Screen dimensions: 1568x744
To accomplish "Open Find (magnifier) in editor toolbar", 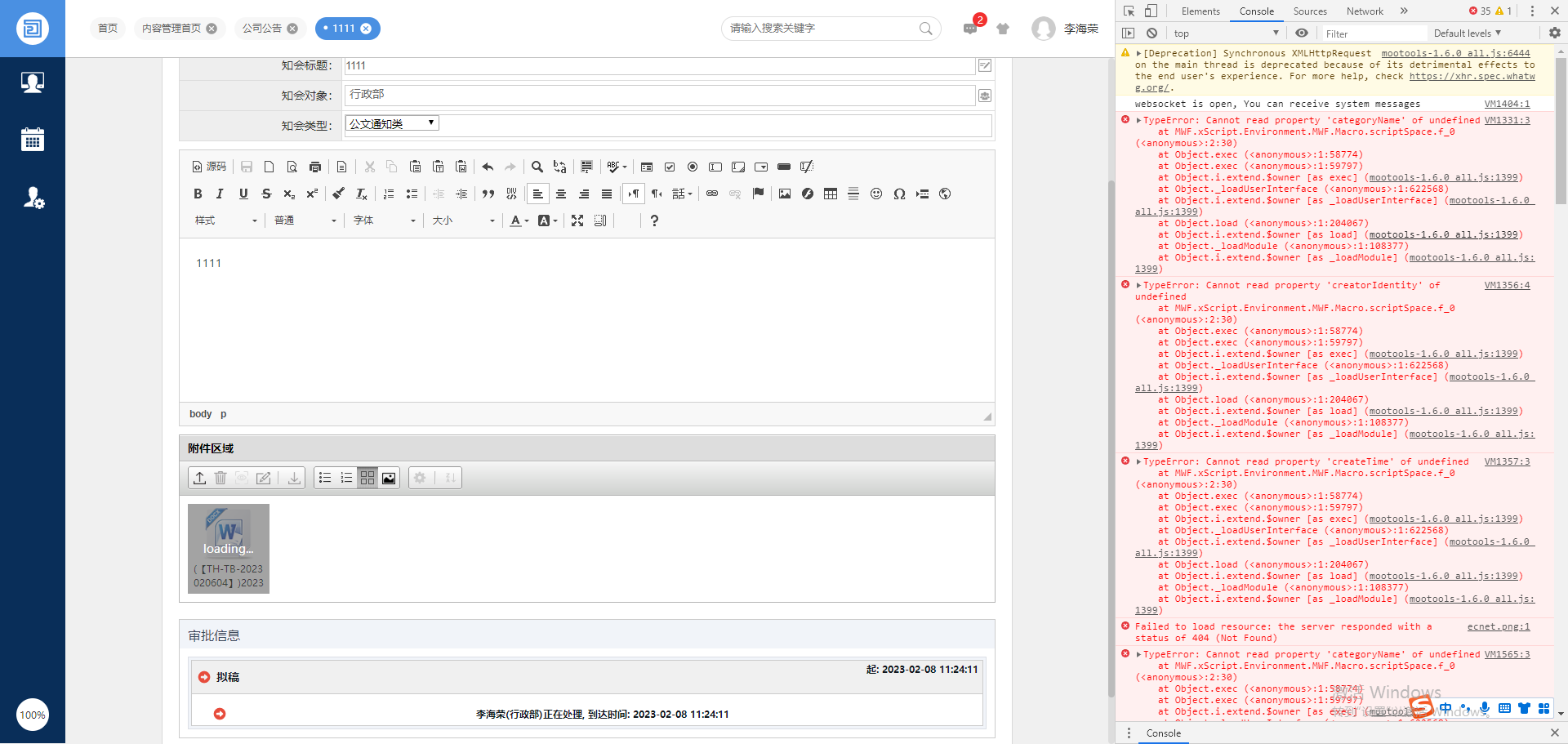I will click(537, 167).
